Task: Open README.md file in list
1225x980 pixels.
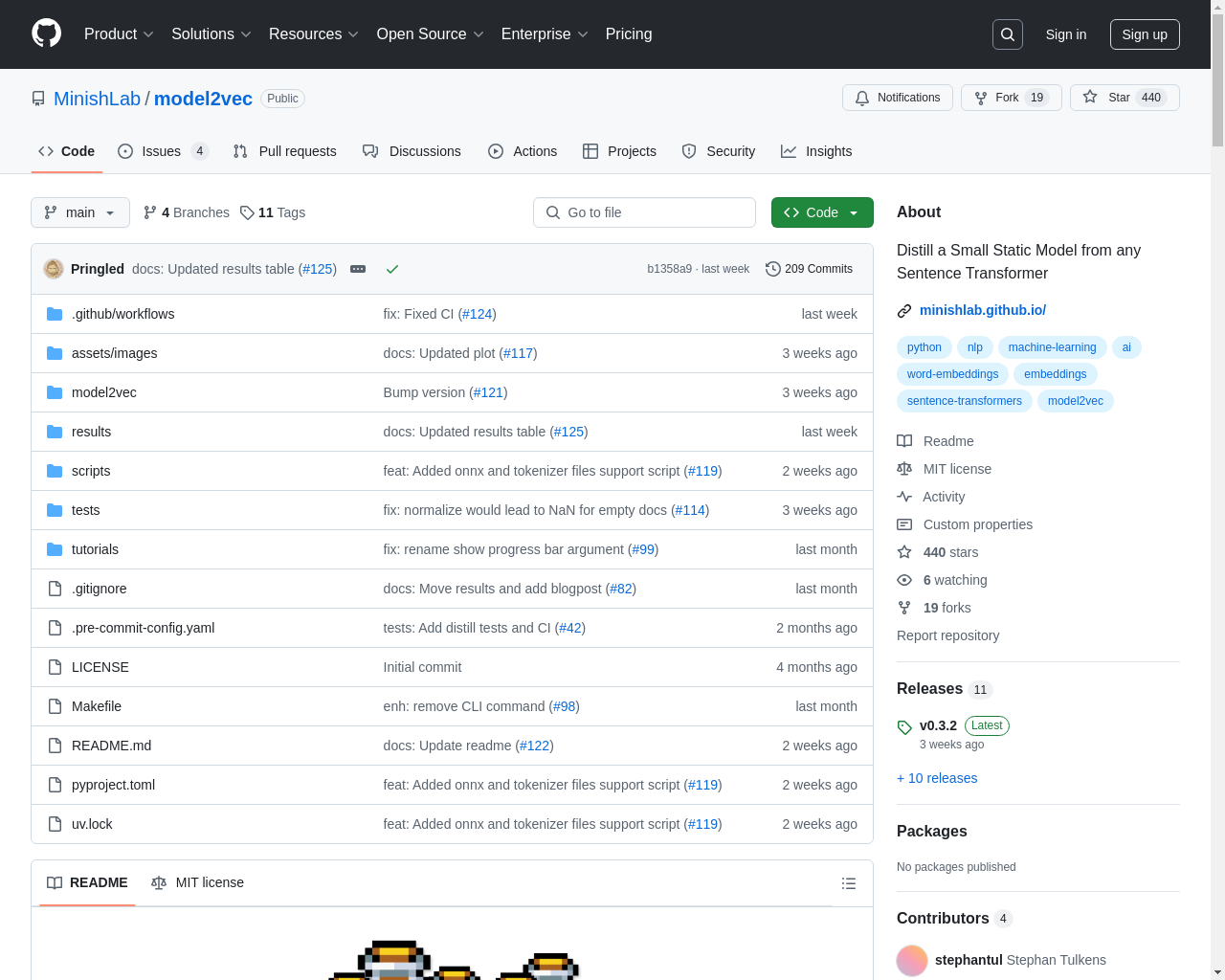Action: [x=111, y=746]
